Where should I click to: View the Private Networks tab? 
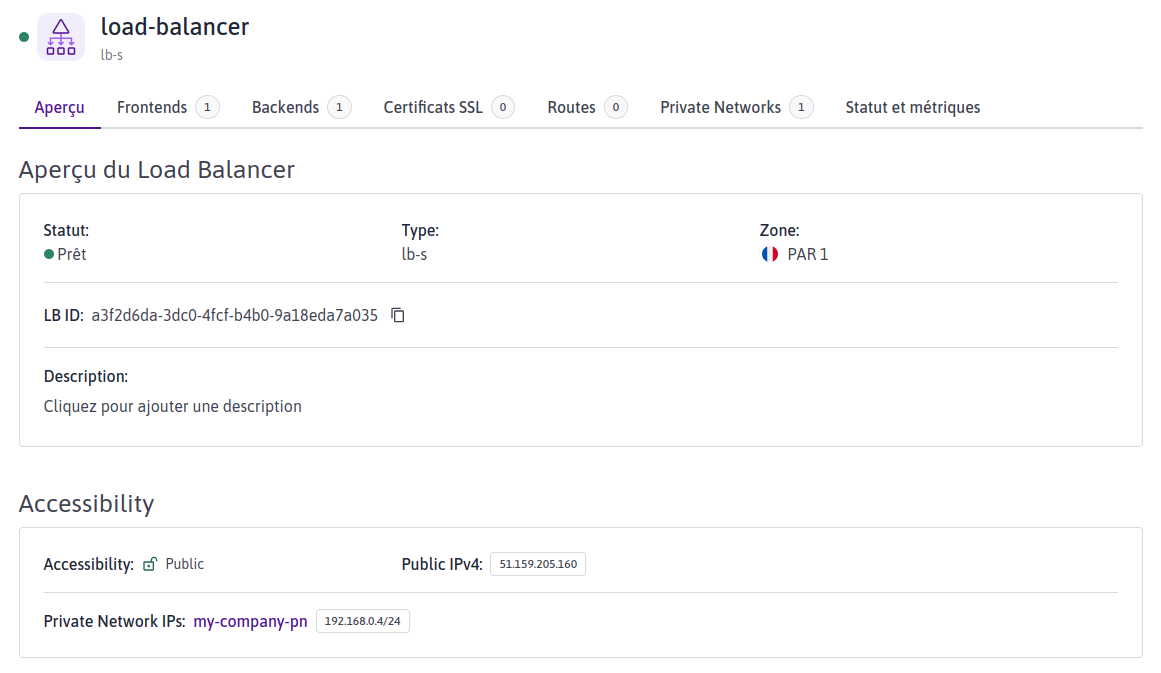[x=720, y=107]
